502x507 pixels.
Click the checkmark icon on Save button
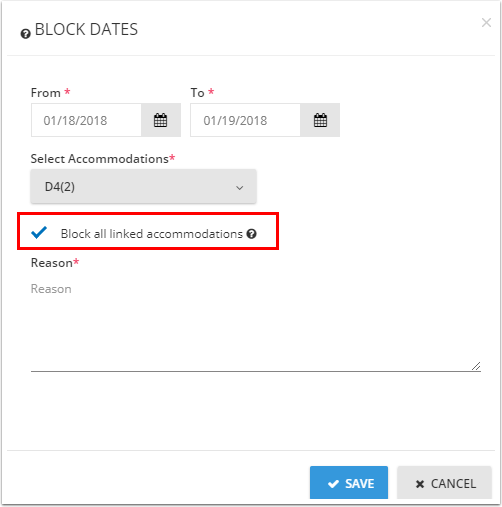(333, 484)
